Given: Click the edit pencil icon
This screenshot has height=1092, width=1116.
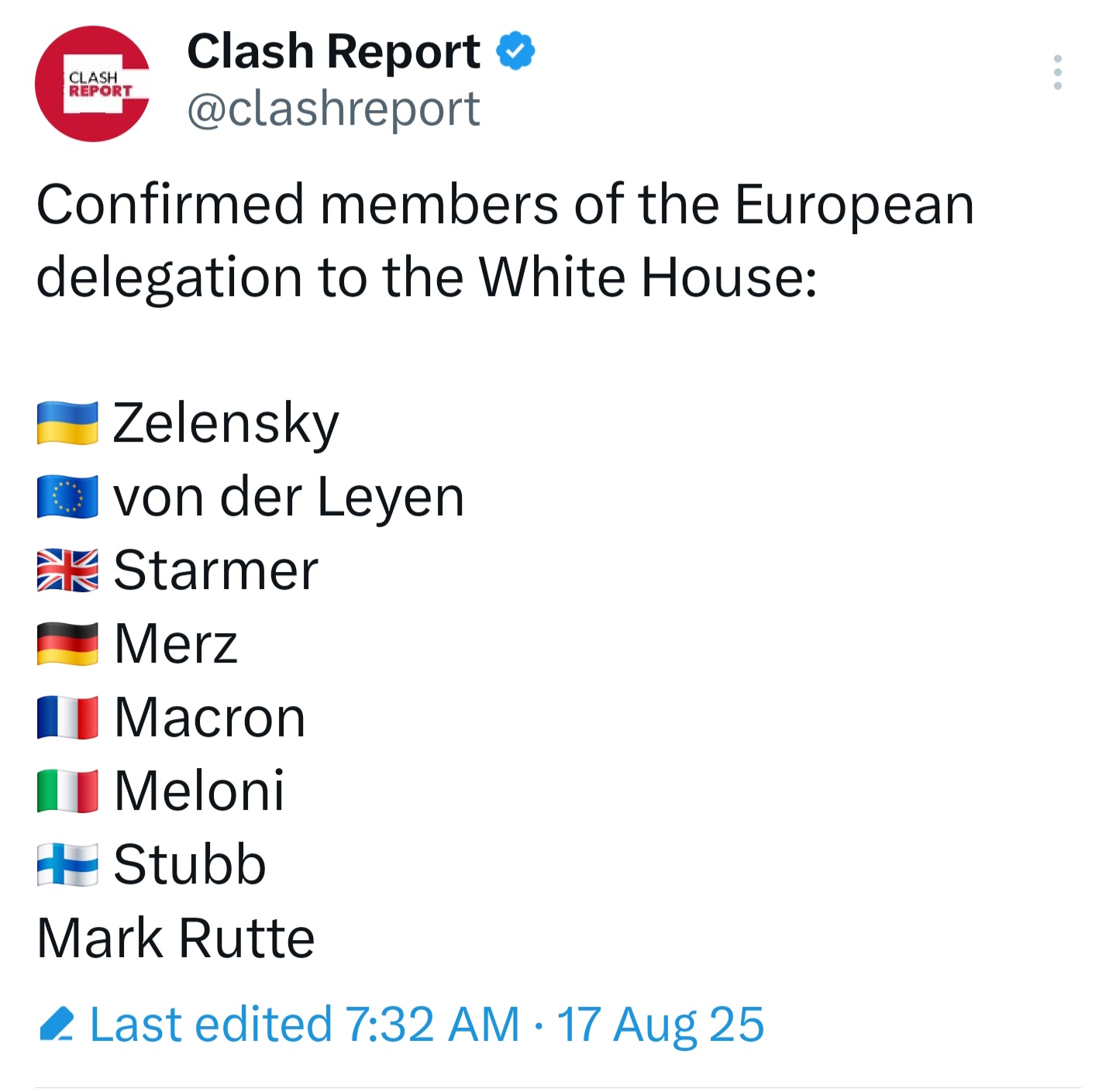Looking at the screenshot, I should tap(57, 1025).
